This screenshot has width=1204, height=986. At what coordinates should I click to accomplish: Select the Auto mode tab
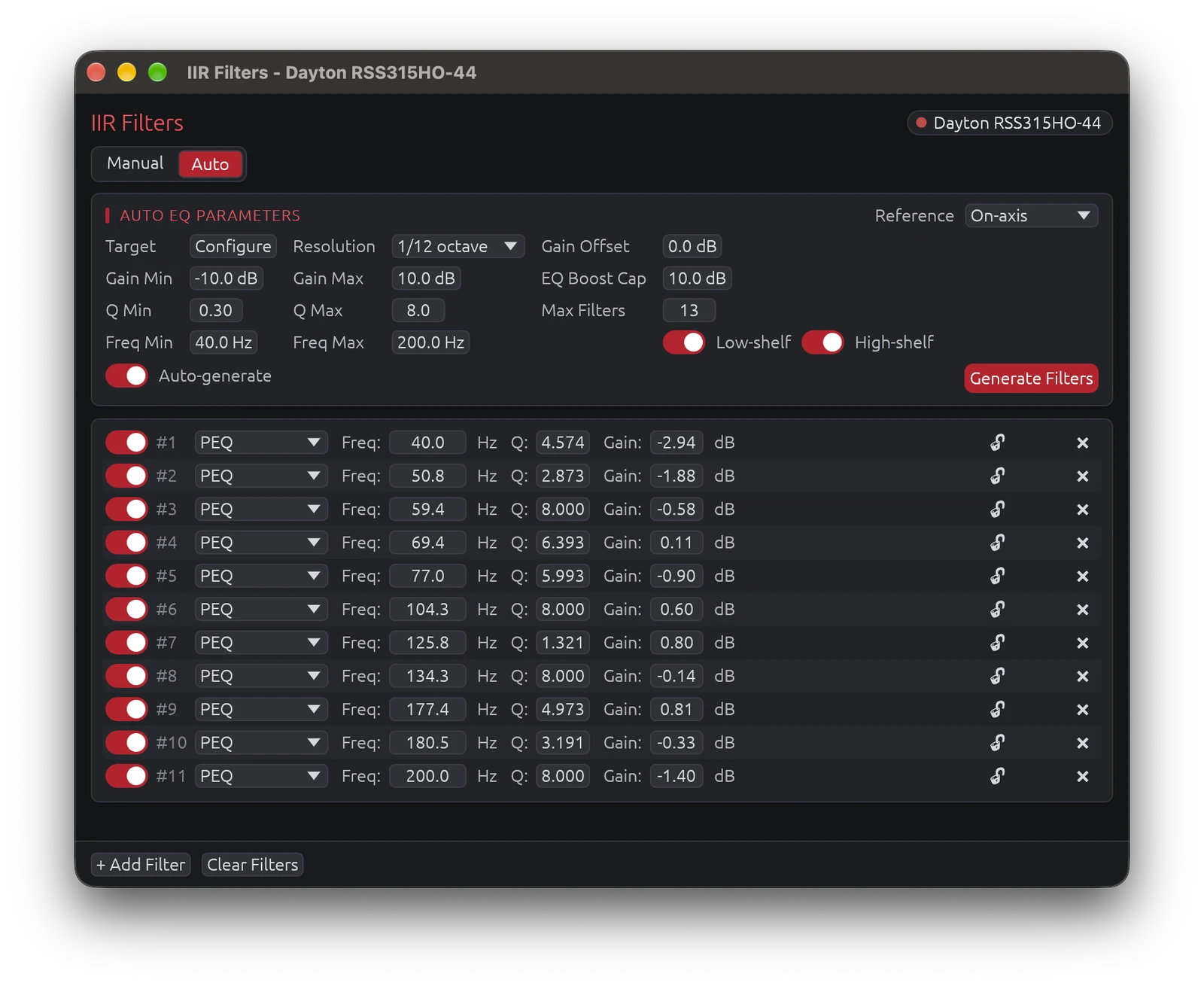pyautogui.click(x=210, y=164)
